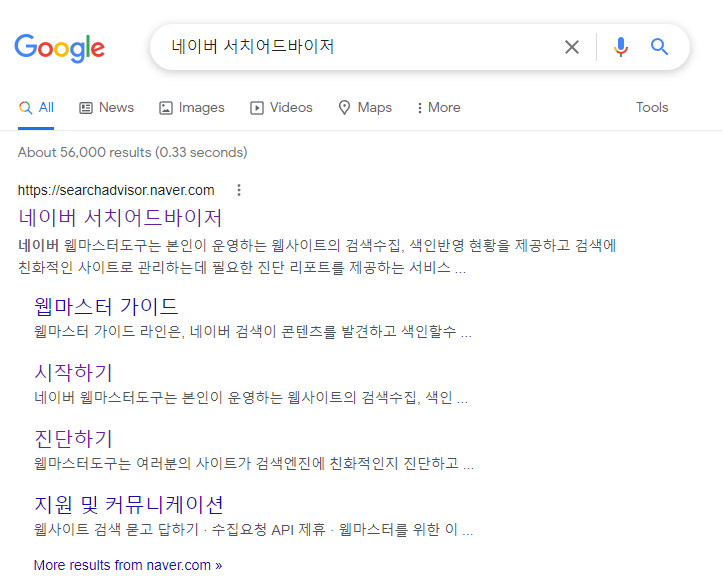Open the 지원 및 커뮤니케이션 sitelink

(129, 504)
